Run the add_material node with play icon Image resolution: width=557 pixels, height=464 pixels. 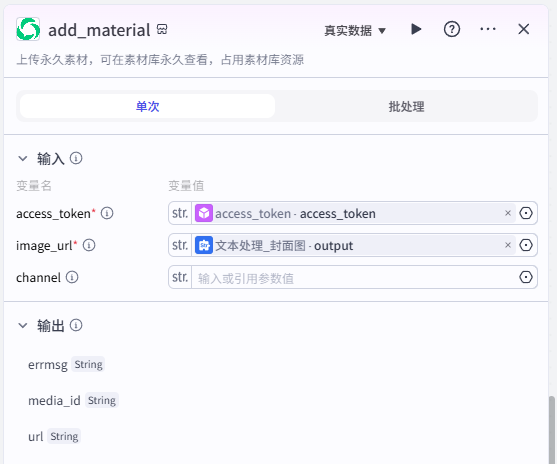(x=416, y=29)
